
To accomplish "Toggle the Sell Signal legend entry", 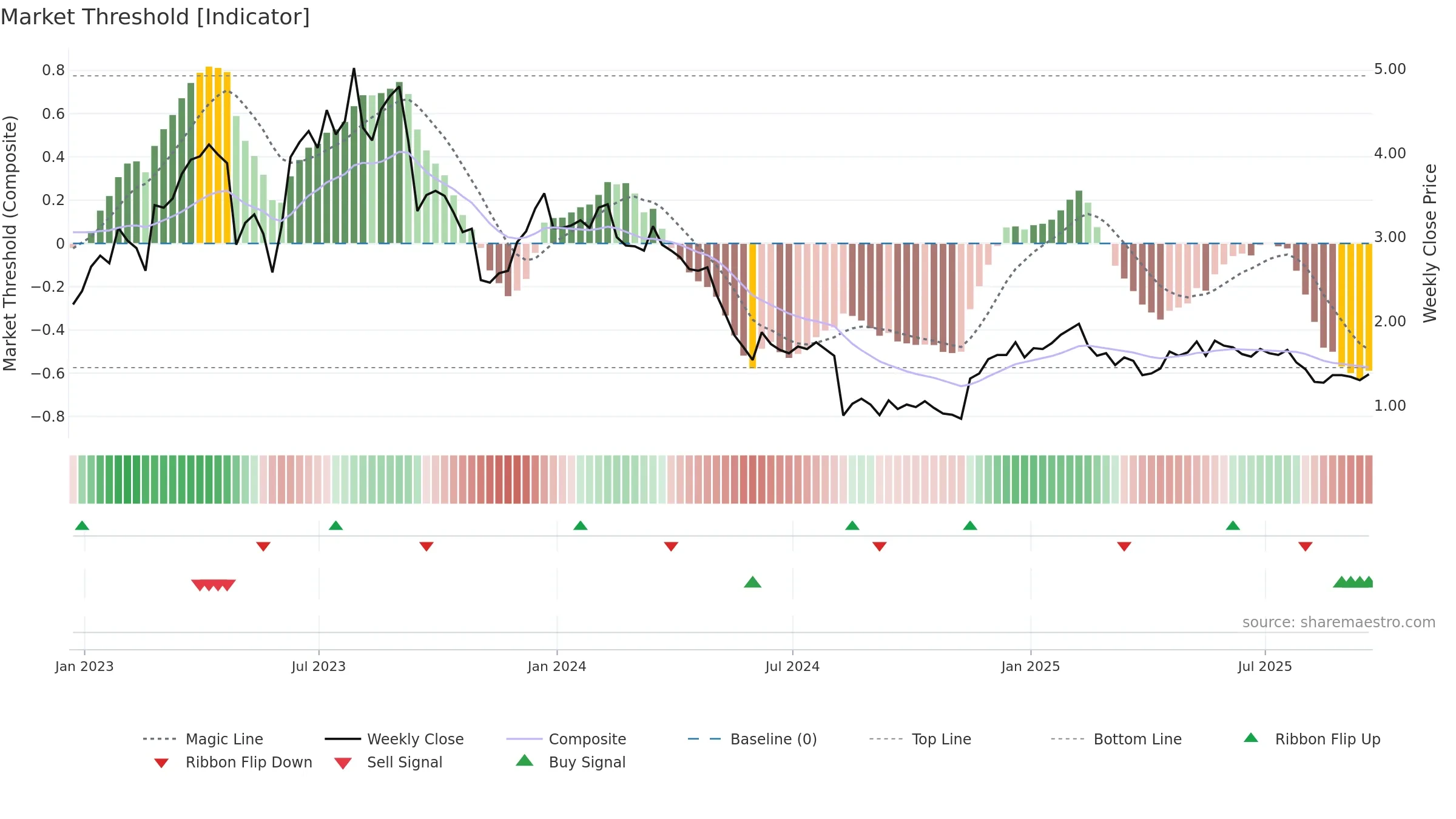I will 388,762.
